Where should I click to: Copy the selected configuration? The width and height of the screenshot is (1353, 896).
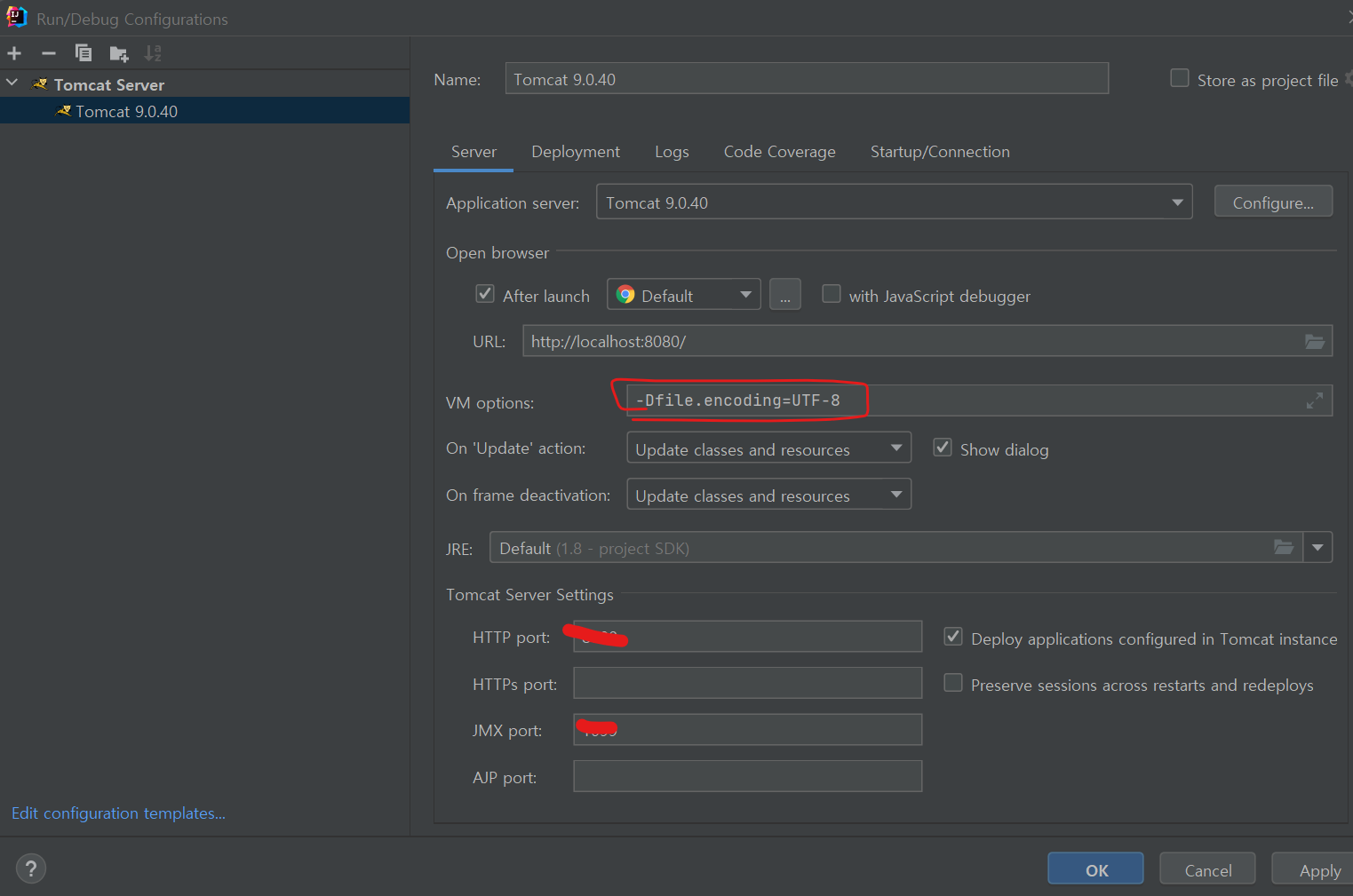click(84, 53)
